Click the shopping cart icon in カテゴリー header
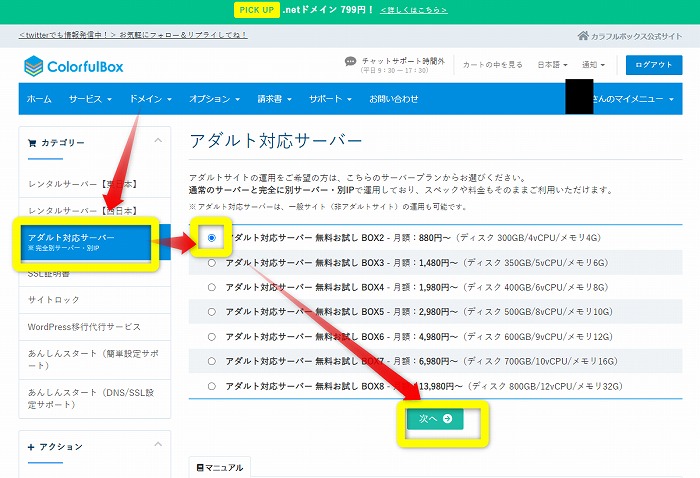Screen dimensions: 700x478 33,143
